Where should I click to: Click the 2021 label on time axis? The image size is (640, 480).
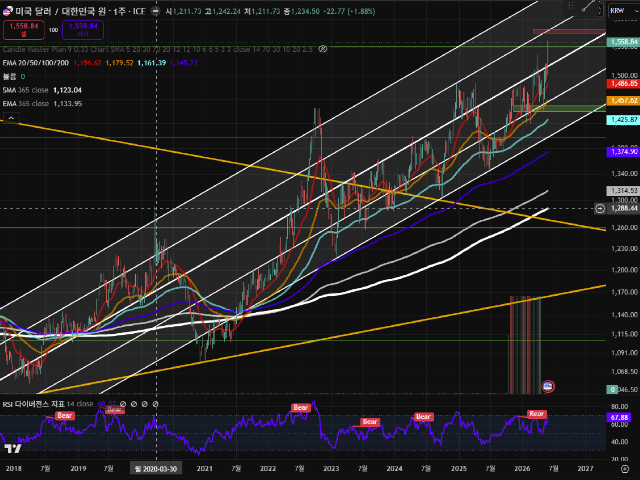[x=204, y=469]
